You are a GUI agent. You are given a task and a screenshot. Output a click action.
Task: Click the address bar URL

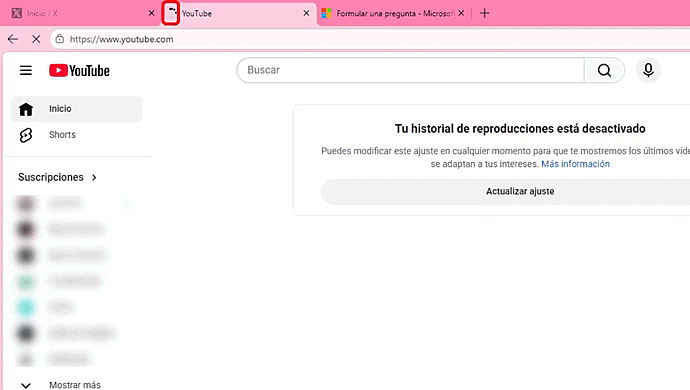121,39
